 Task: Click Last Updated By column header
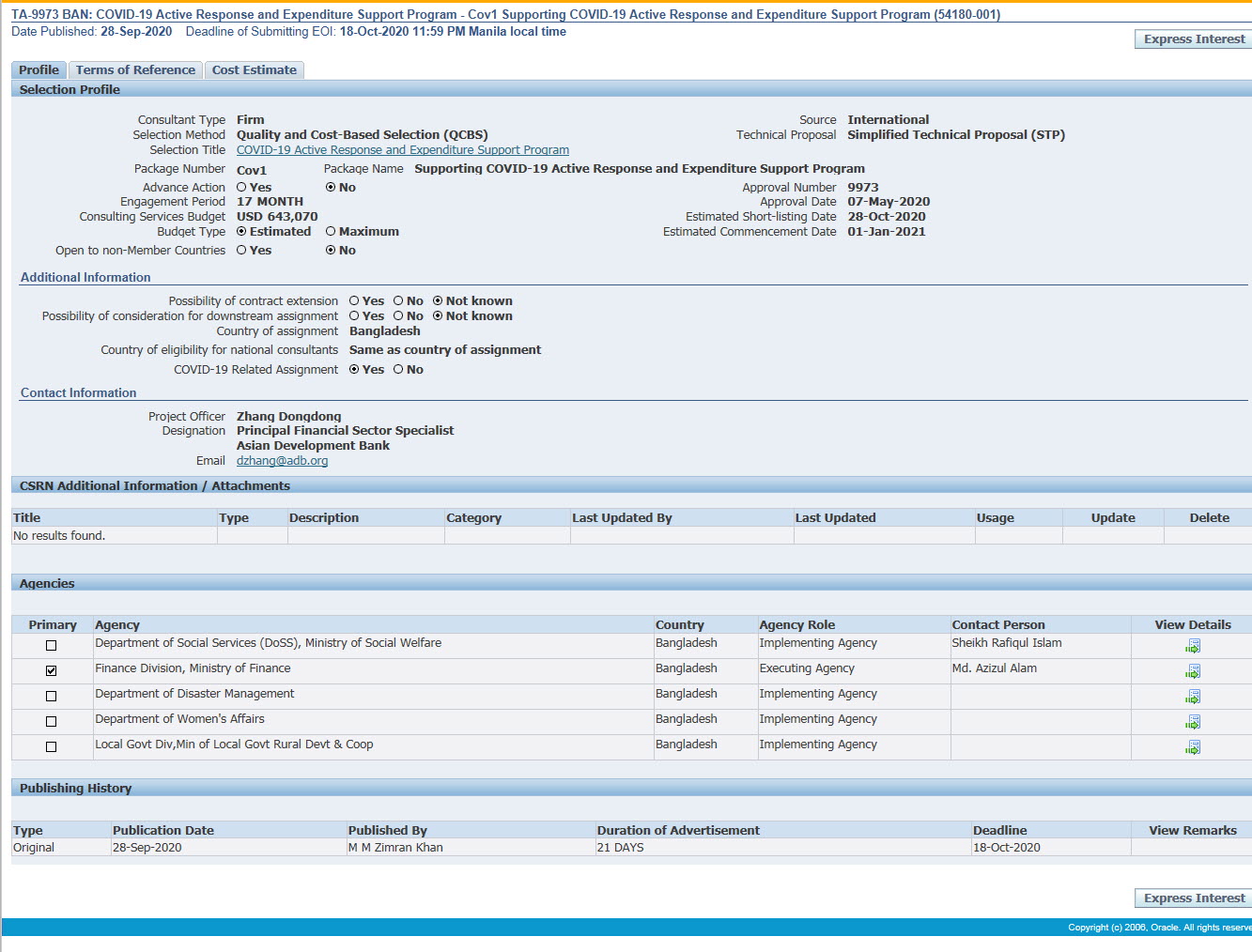click(x=622, y=518)
